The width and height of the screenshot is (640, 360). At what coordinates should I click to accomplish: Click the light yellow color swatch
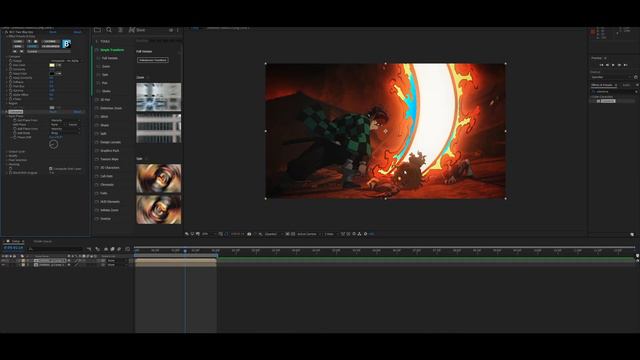[x=52, y=65]
